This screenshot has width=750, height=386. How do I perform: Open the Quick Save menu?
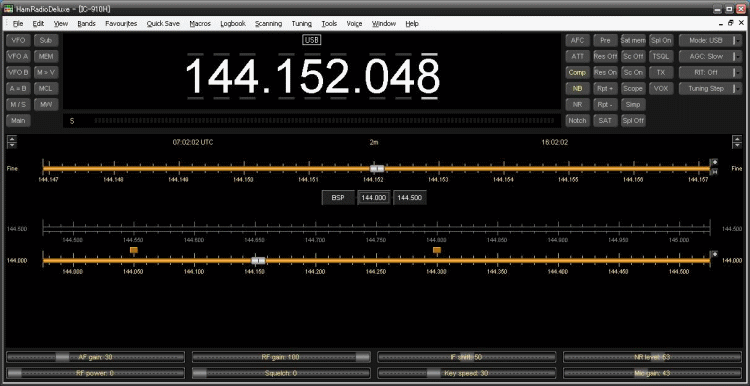(x=163, y=23)
